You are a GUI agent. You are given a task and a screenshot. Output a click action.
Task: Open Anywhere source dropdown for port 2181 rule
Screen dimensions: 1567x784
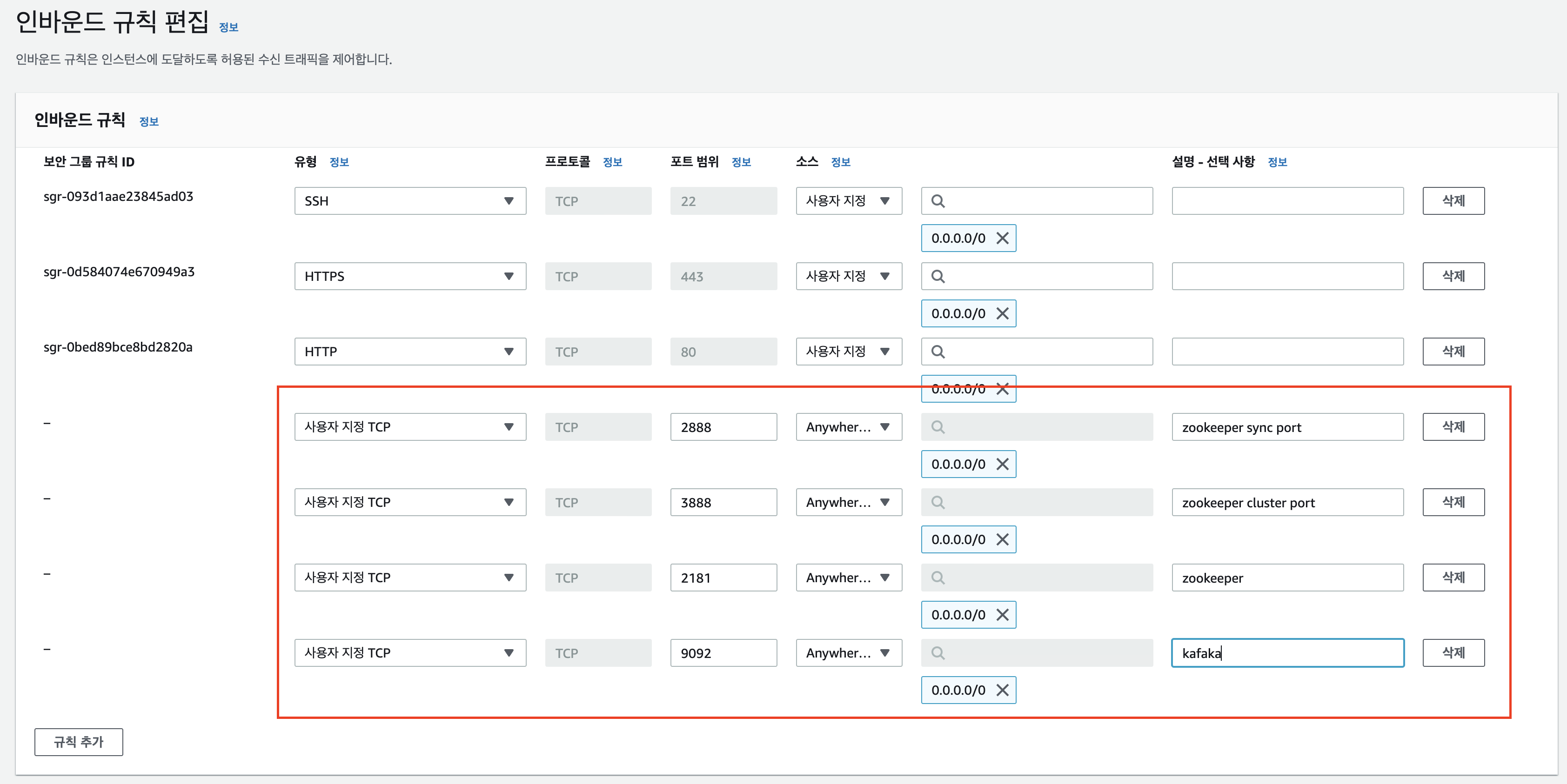click(849, 578)
